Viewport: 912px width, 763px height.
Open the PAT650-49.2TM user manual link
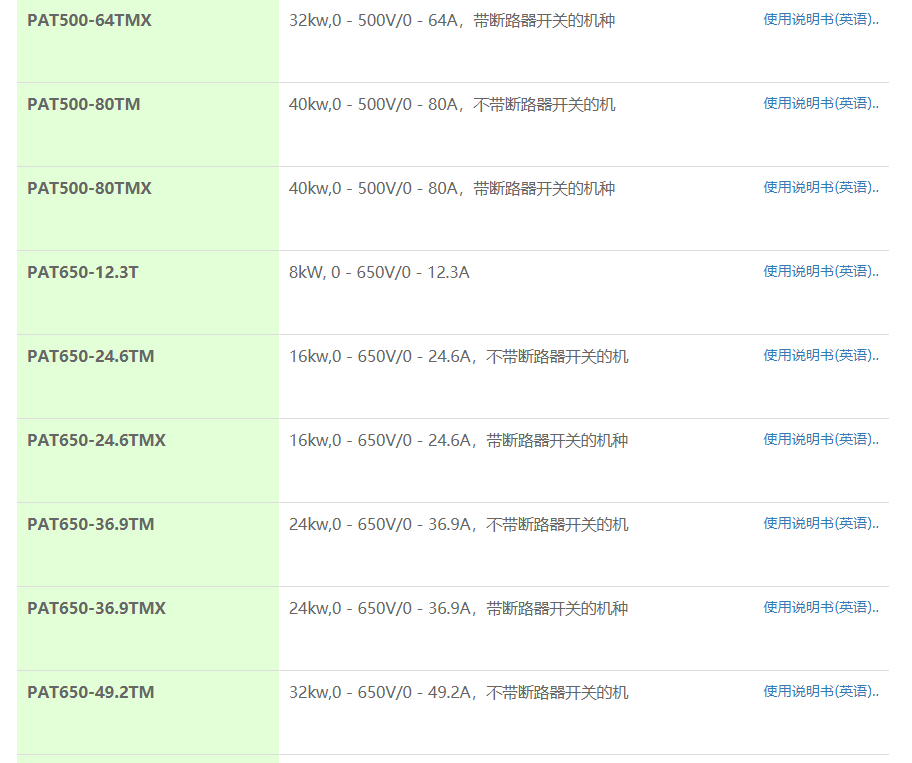coord(821,691)
